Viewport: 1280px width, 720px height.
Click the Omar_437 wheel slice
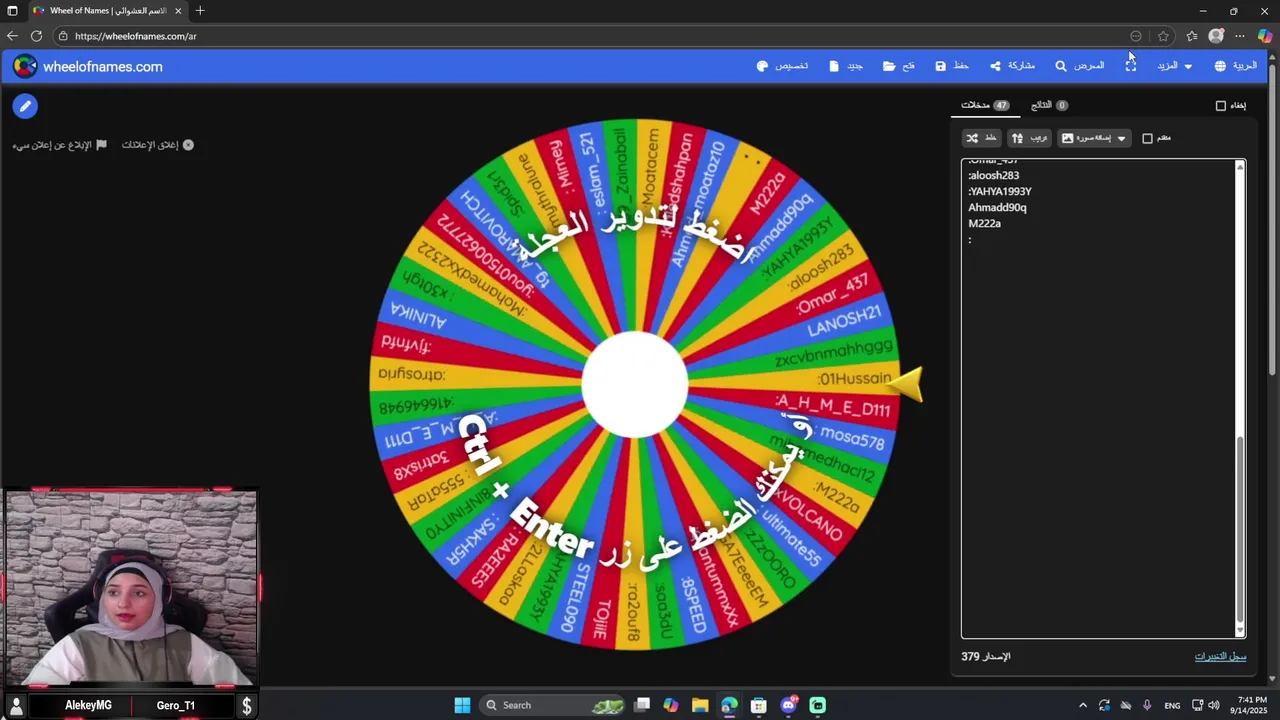(x=832, y=294)
